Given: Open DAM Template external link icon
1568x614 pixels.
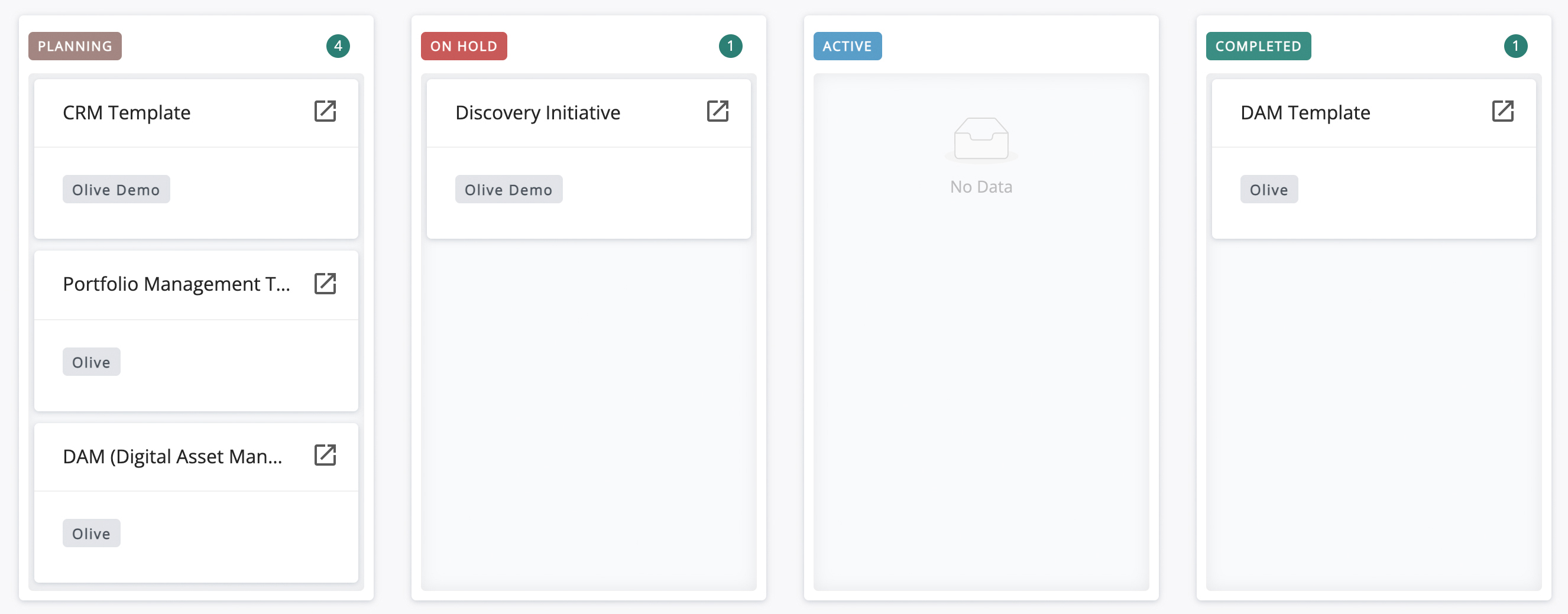Looking at the screenshot, I should (x=1503, y=111).
